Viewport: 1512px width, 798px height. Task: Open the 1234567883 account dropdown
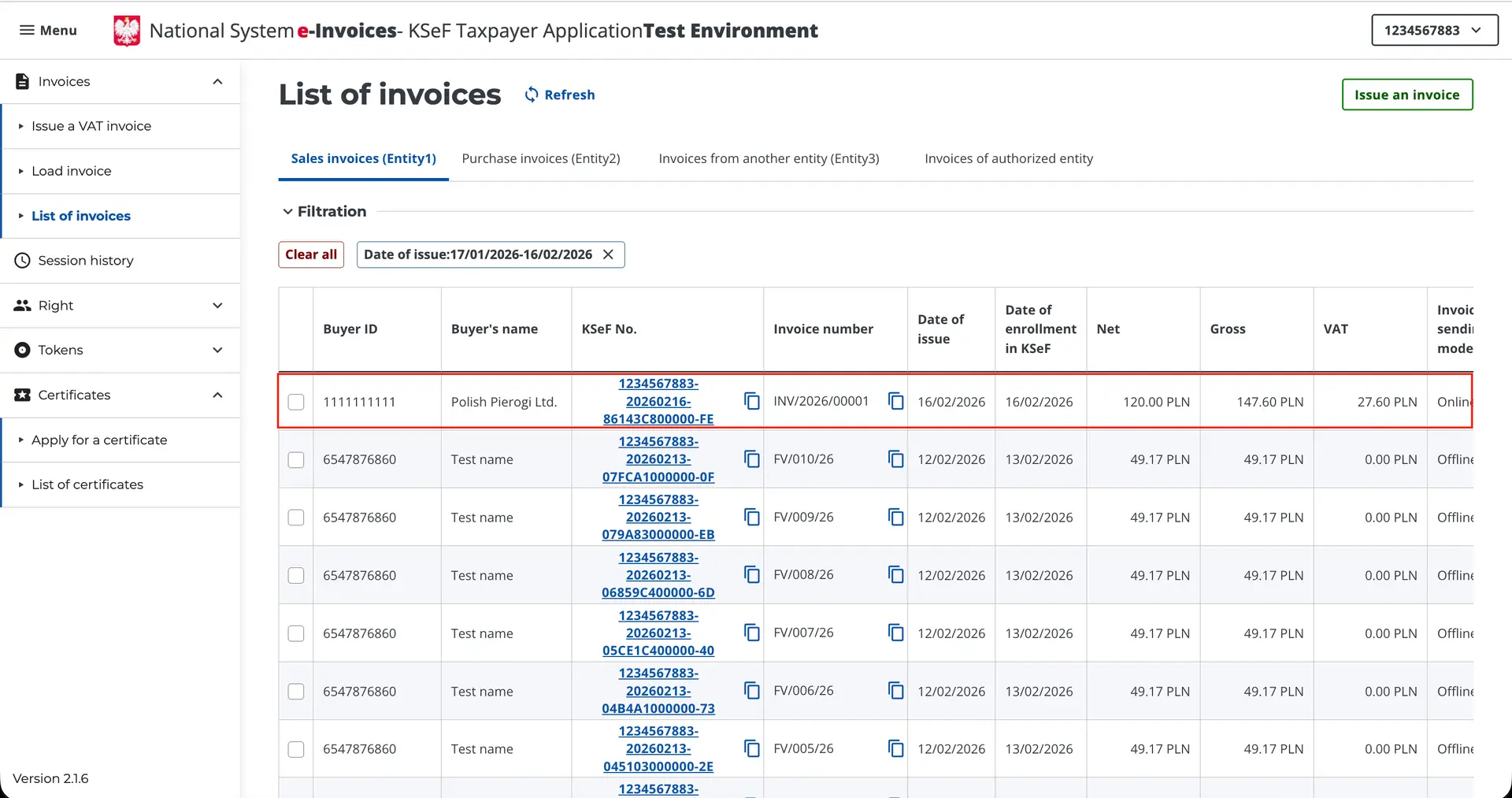(x=1433, y=30)
